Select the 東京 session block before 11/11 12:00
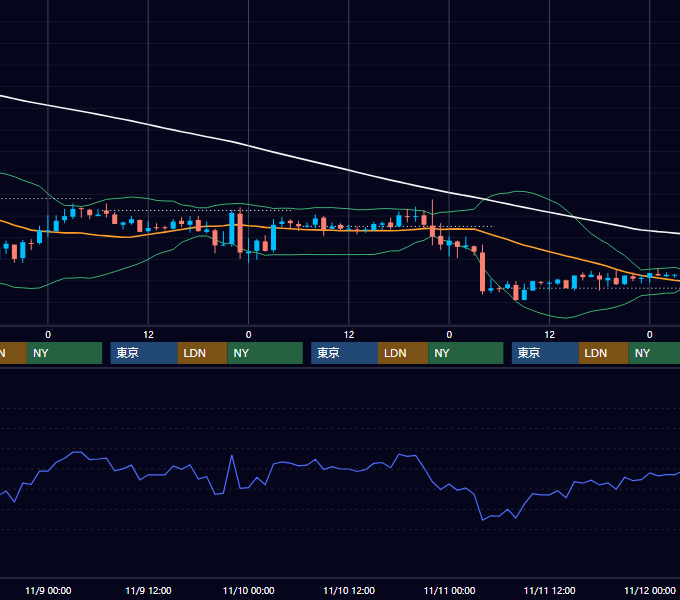The image size is (680, 600). pos(545,353)
